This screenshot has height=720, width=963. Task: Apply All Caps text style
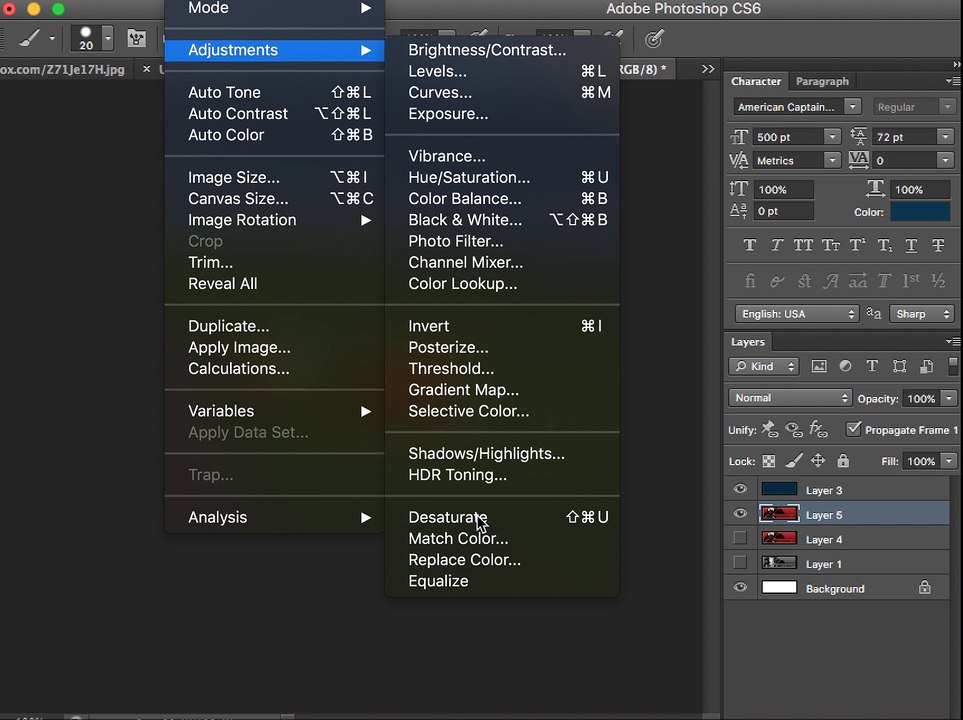point(803,246)
